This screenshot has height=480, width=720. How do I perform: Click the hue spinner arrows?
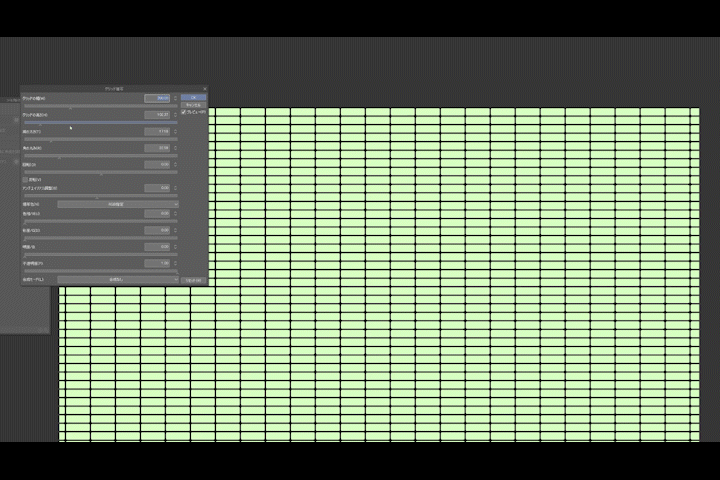pyautogui.click(x=175, y=214)
